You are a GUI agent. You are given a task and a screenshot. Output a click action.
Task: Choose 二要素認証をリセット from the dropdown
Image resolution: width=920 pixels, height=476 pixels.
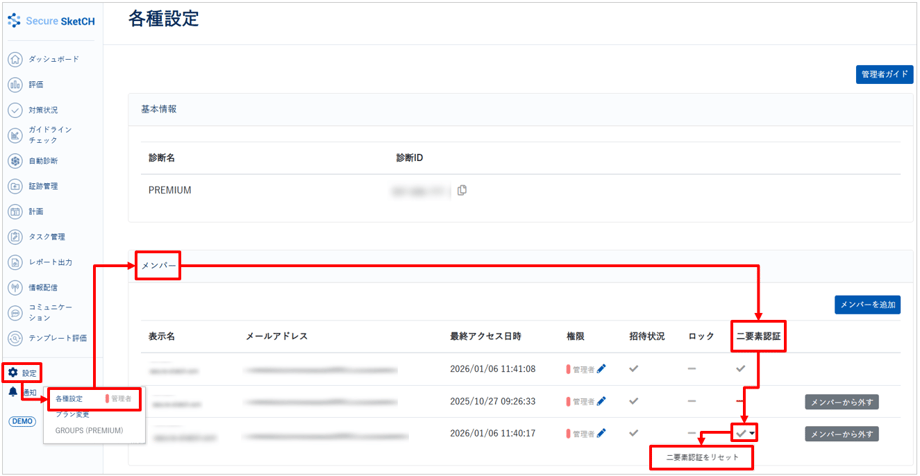click(x=701, y=457)
